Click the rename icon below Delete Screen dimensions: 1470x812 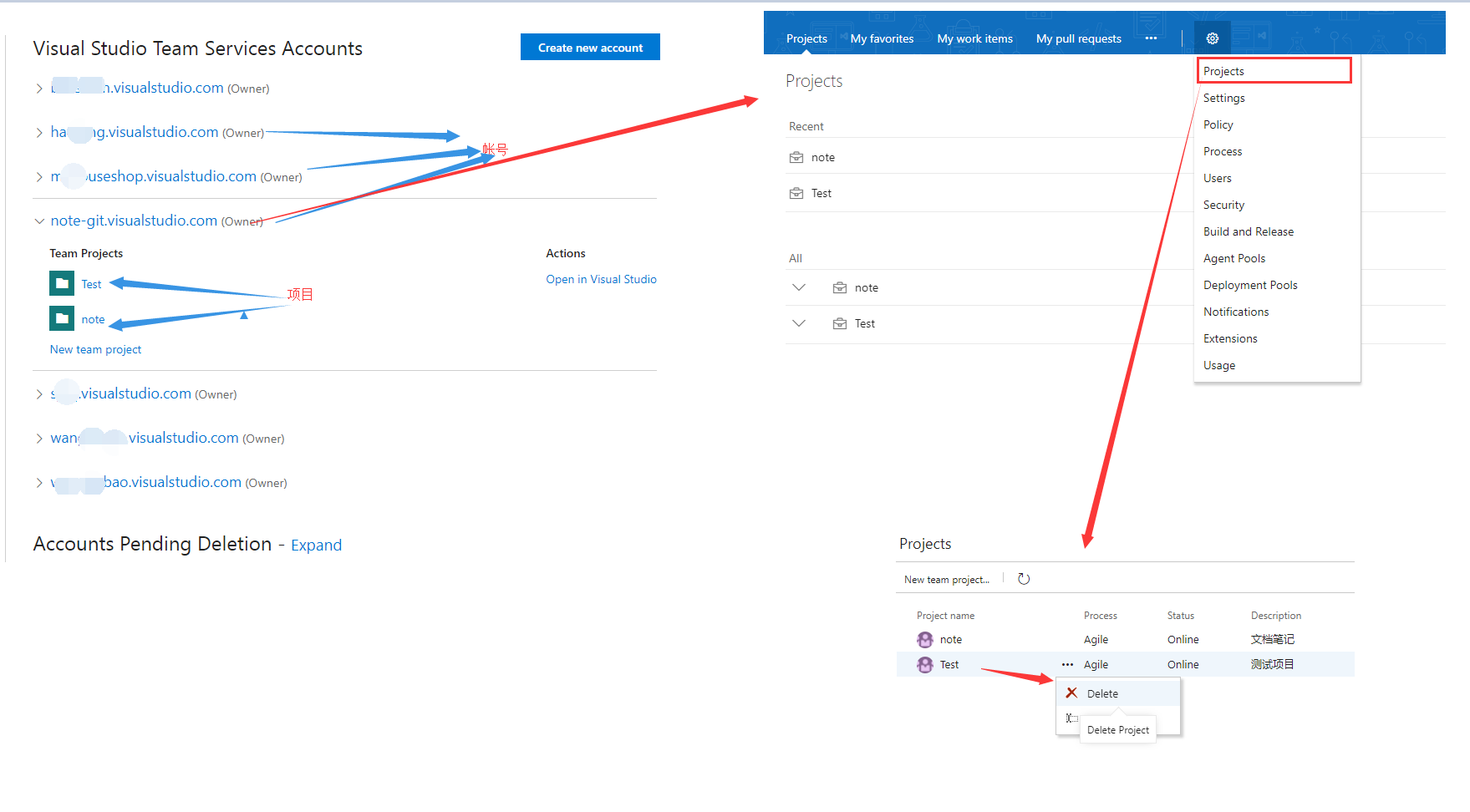click(1071, 718)
